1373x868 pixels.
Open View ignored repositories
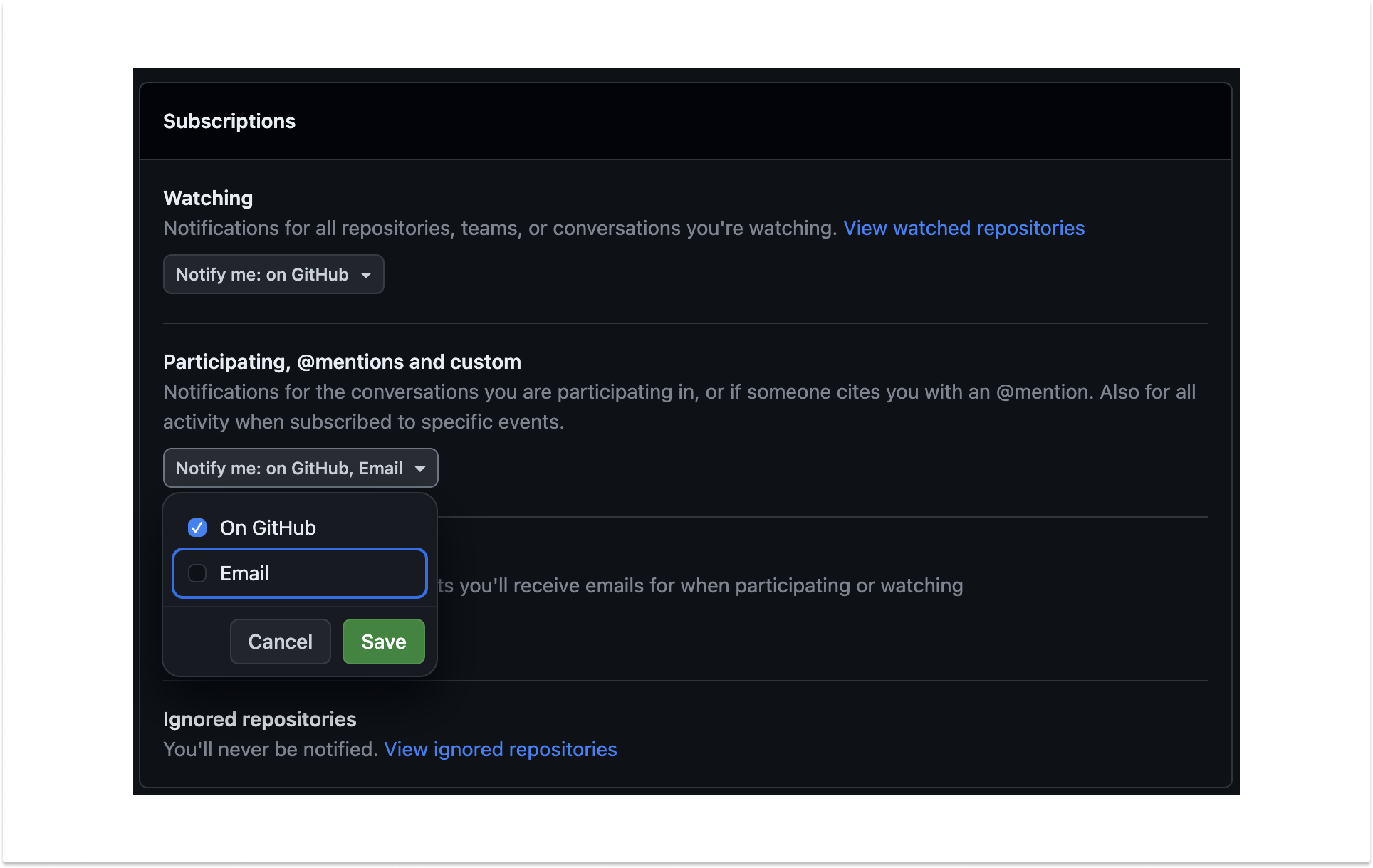click(x=500, y=749)
